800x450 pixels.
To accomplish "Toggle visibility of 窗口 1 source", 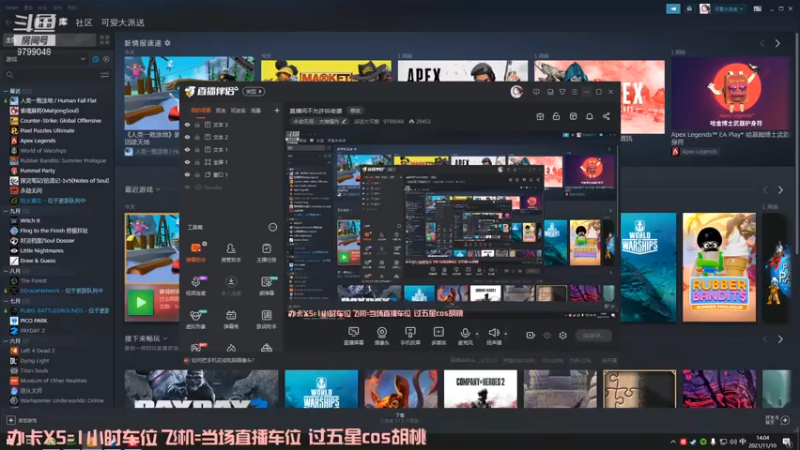I will (187, 174).
